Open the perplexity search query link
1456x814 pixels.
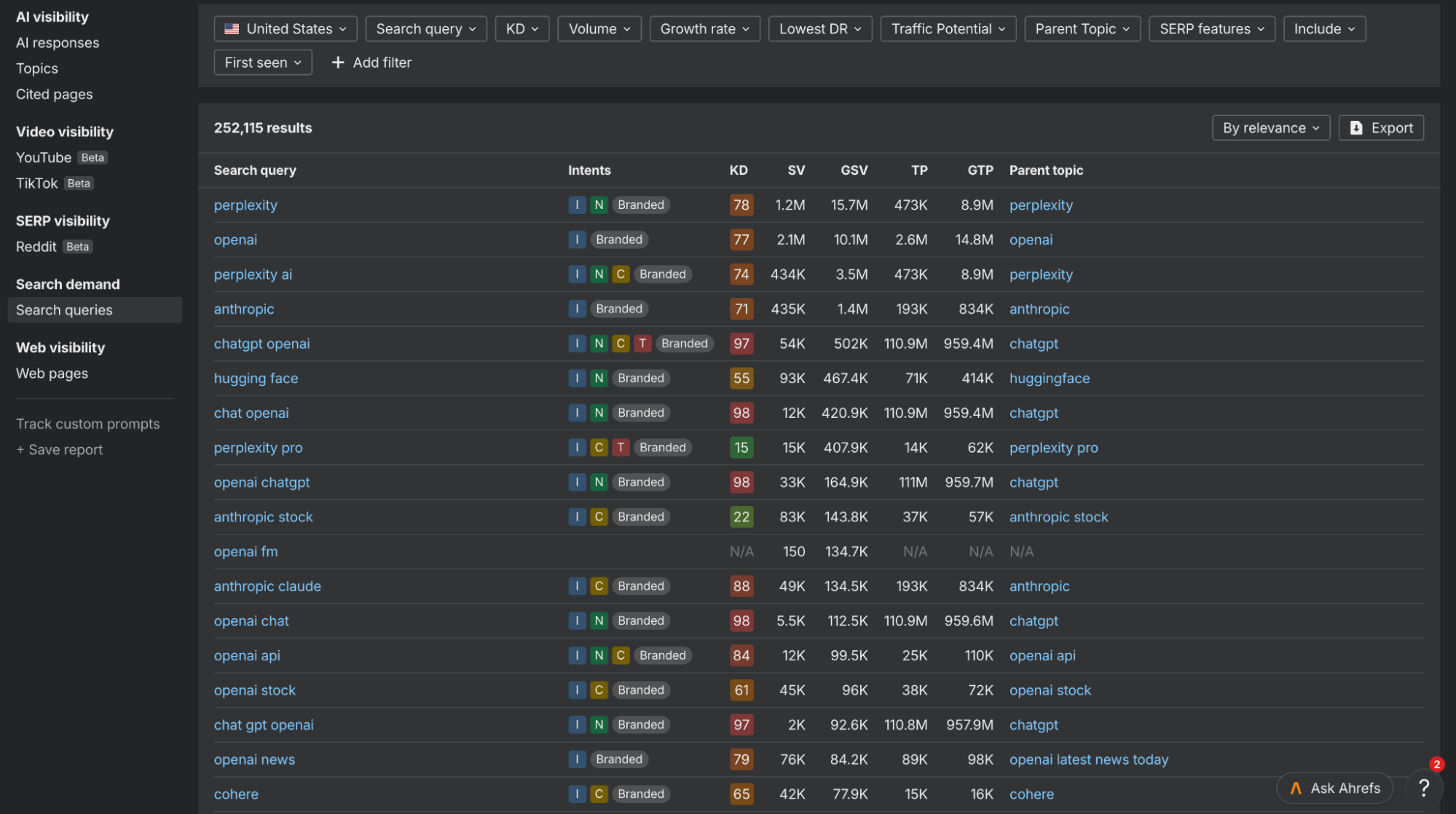[x=245, y=205]
